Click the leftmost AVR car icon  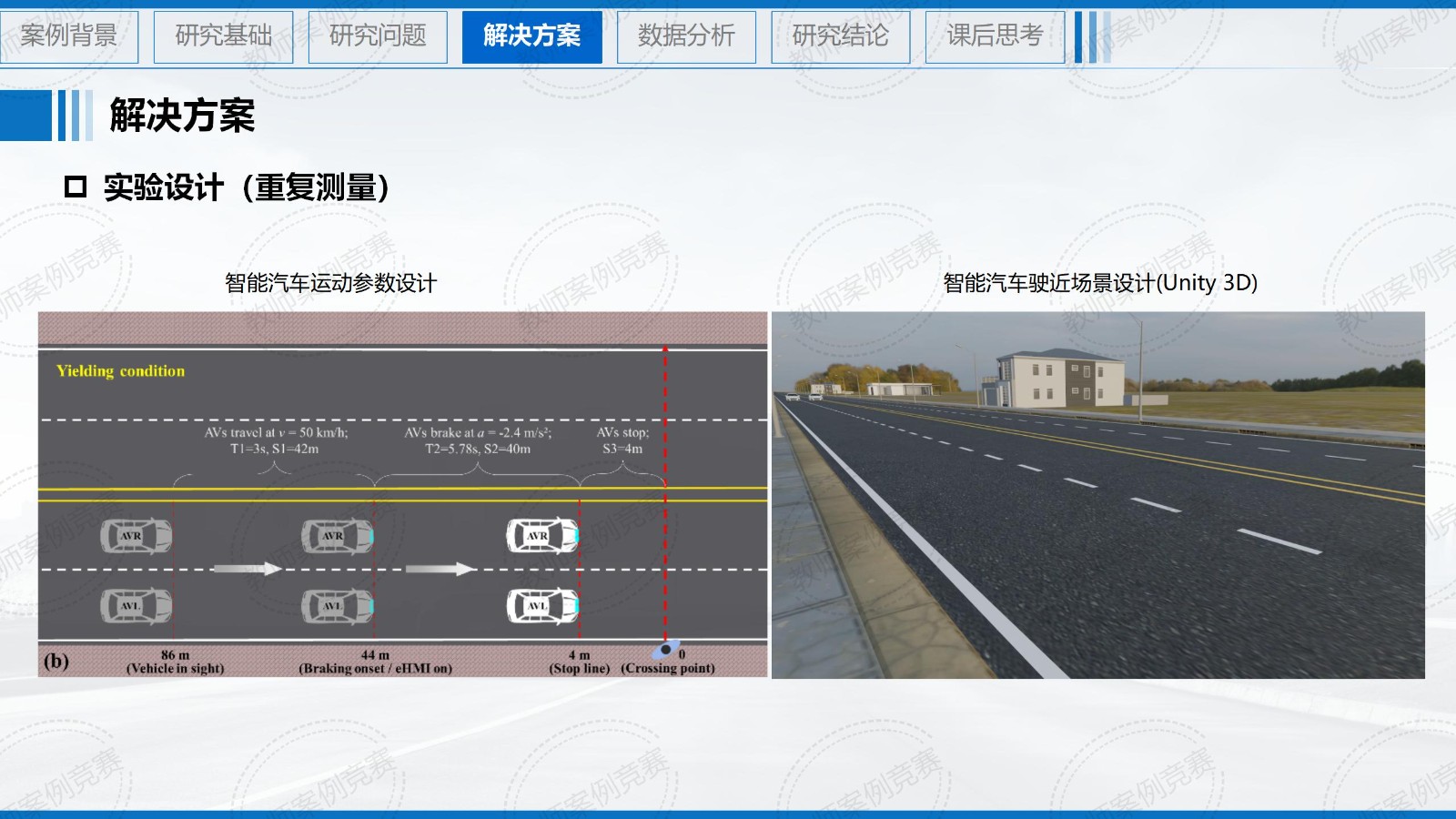pos(136,536)
